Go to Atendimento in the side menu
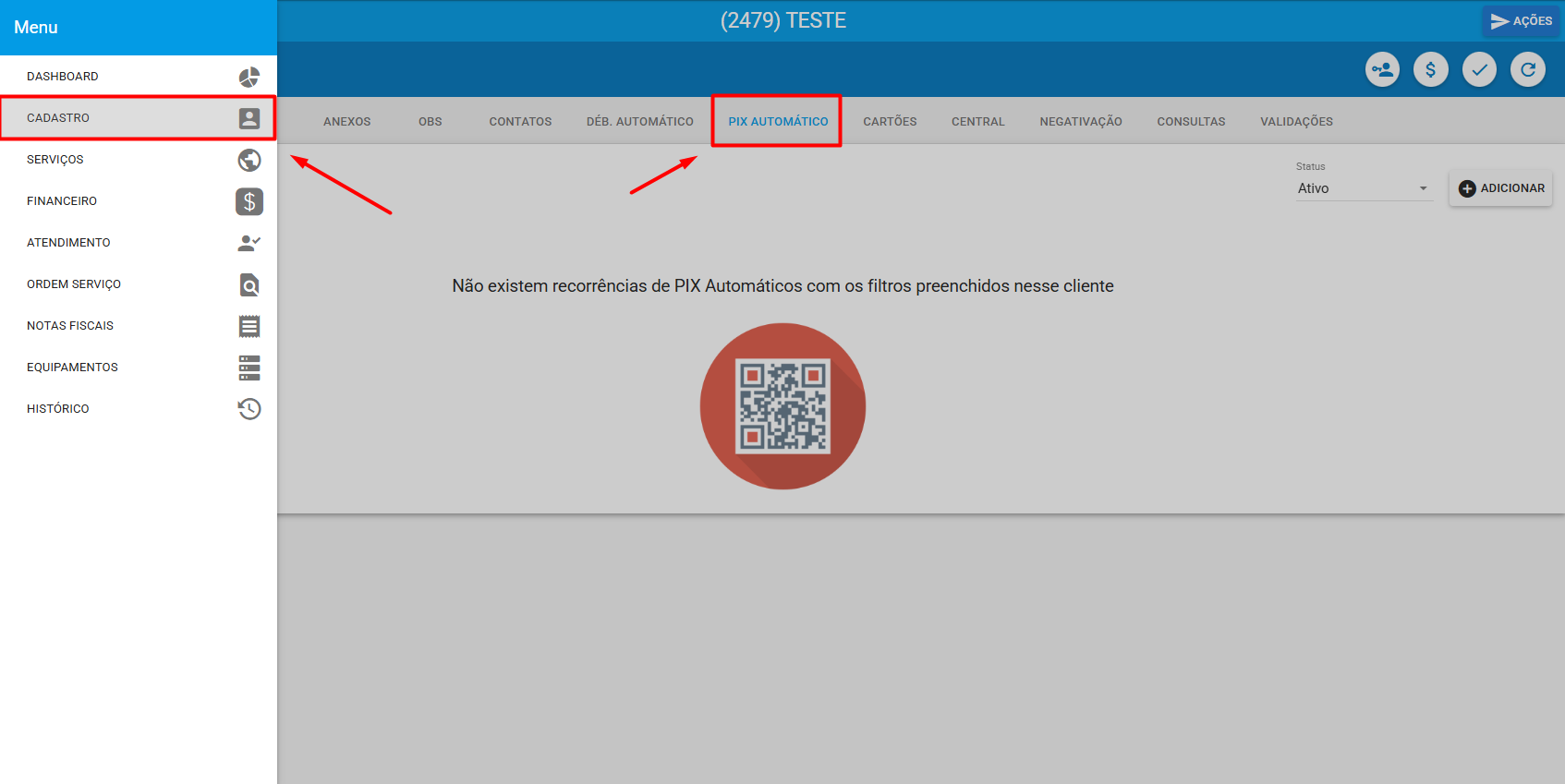The height and width of the screenshot is (784, 1565). [139, 243]
